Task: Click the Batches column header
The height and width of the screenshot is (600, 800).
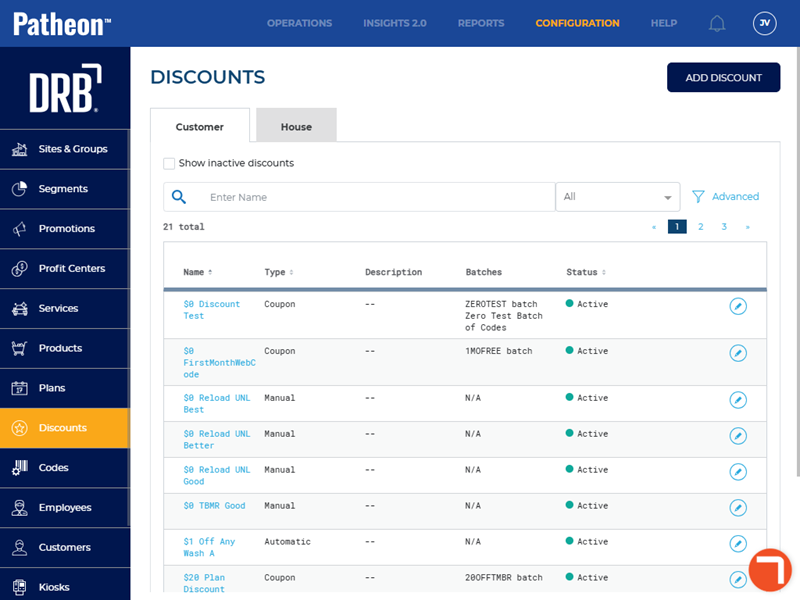Action: pos(484,272)
